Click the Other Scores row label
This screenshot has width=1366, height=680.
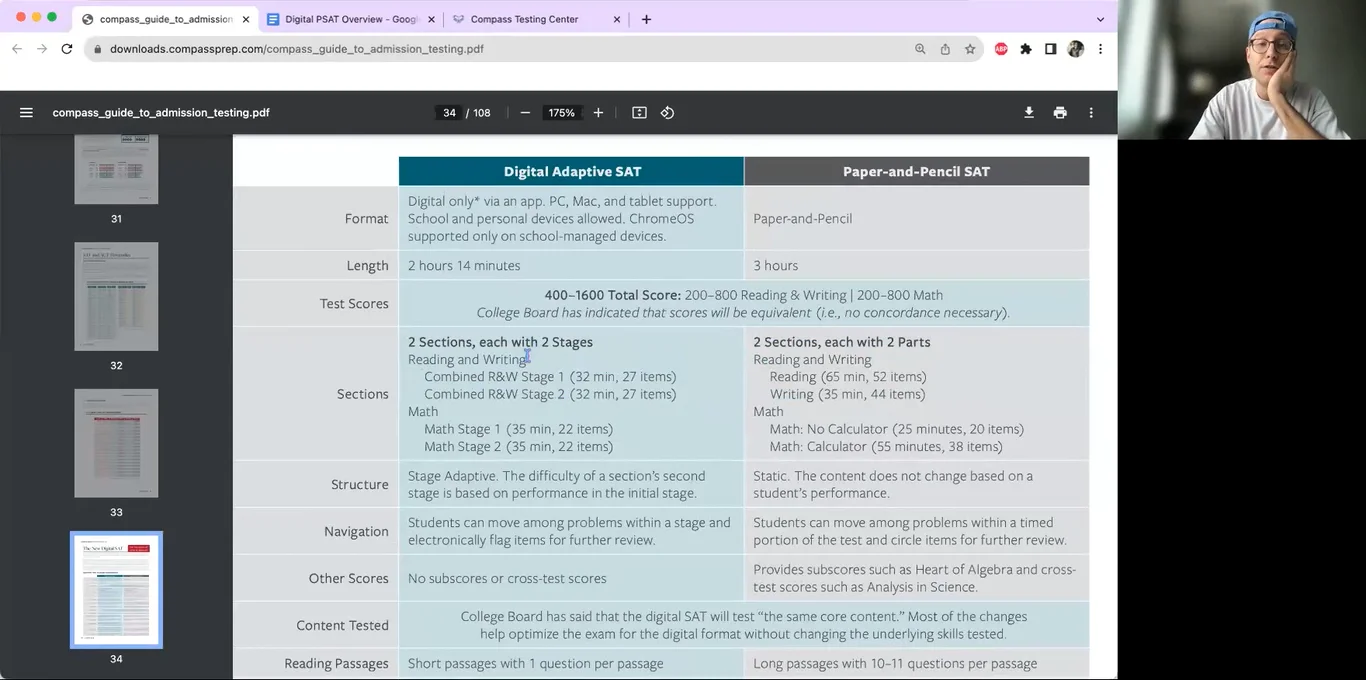tap(348, 578)
